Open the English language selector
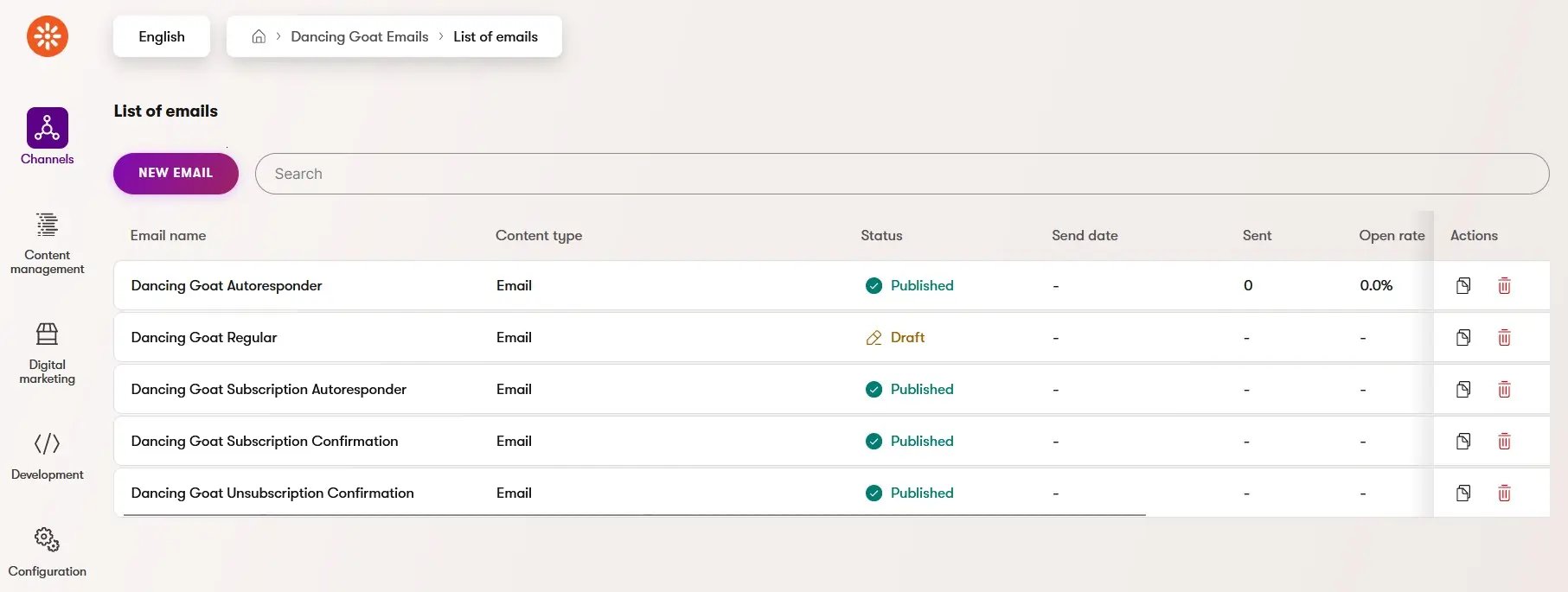Viewport: 1568px width, 592px height. 162,36
